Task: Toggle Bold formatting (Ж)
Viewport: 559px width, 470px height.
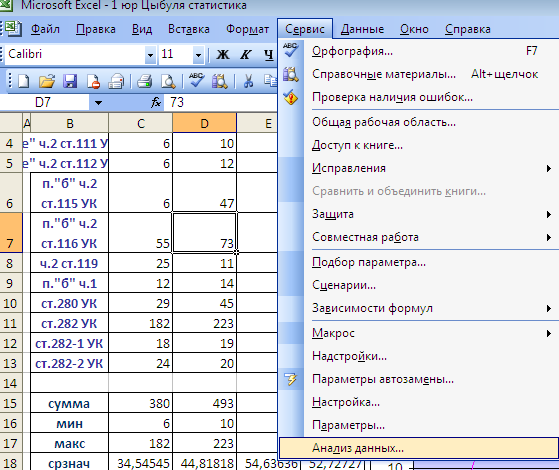Action: click(223, 55)
